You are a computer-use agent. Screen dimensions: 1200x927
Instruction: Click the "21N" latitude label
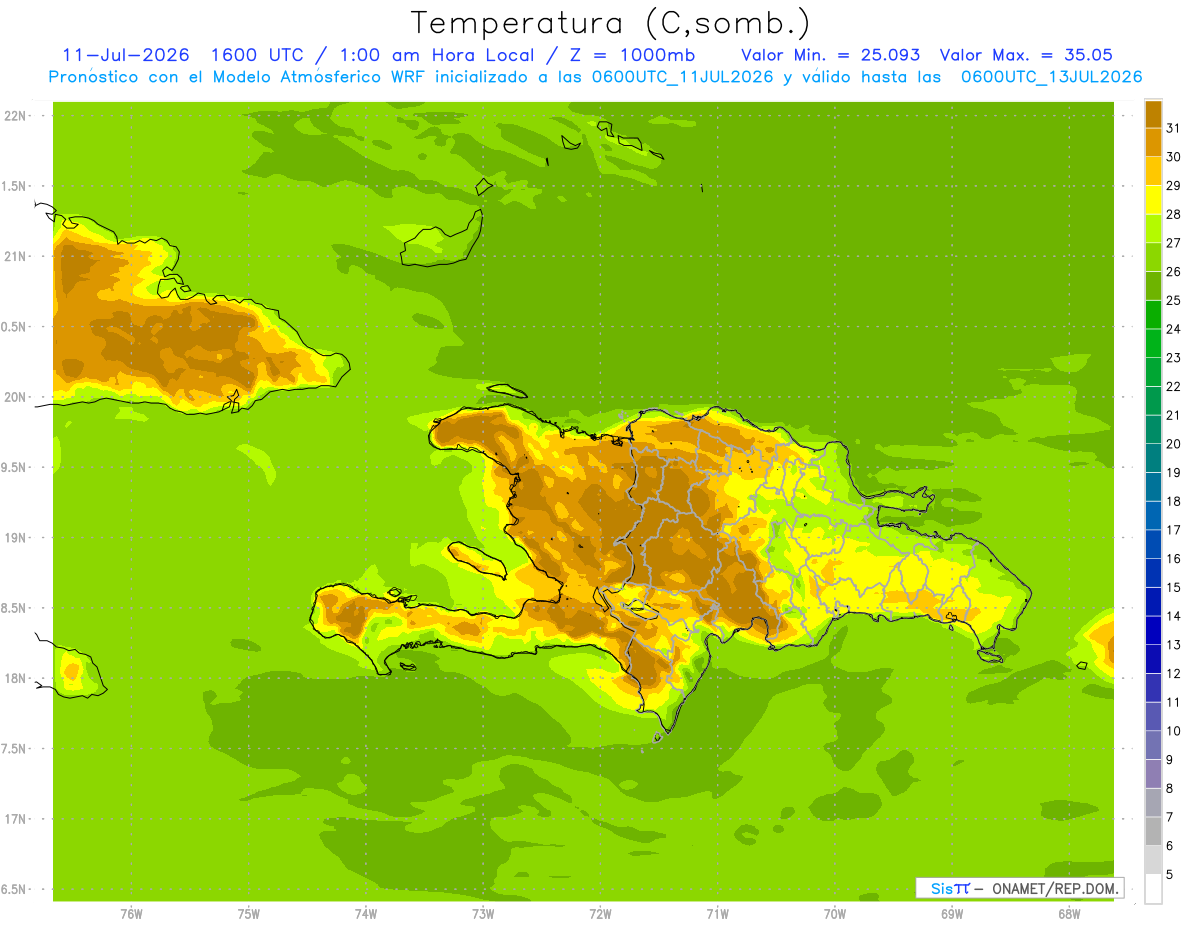(16, 256)
